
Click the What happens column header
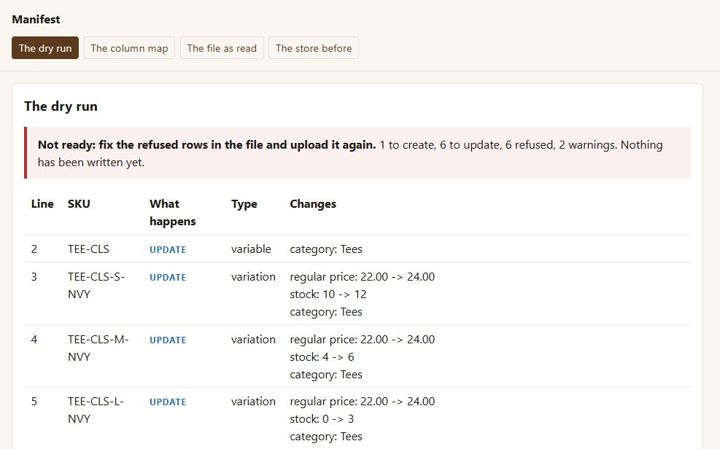pyautogui.click(x=173, y=213)
